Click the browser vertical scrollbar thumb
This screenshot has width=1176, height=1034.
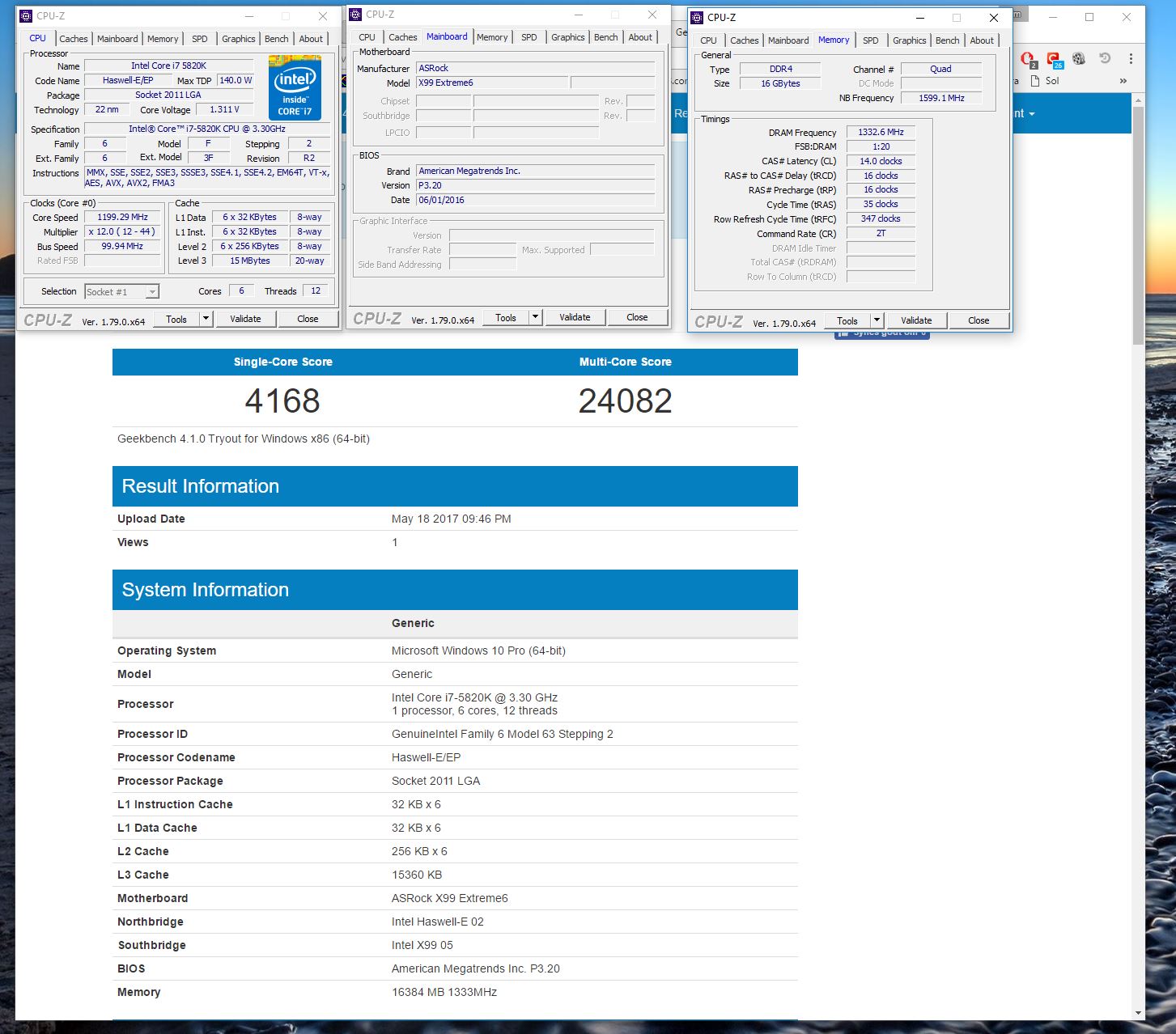(1139, 227)
